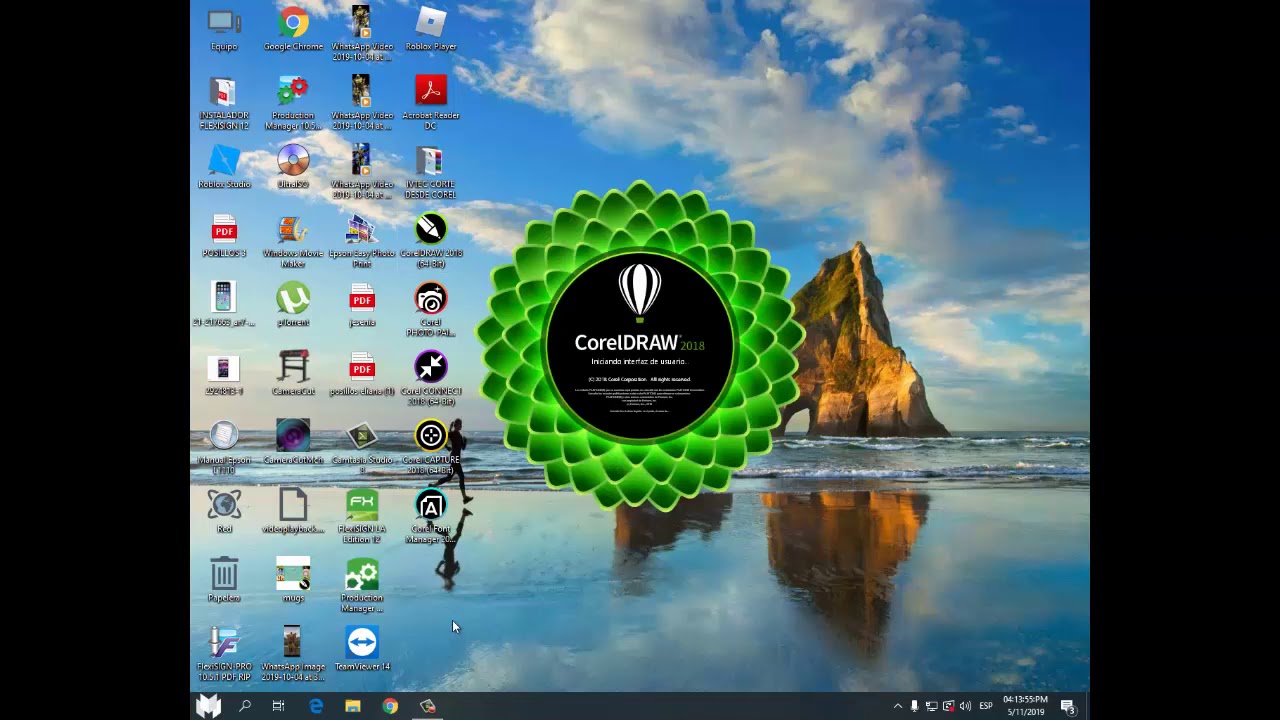The height and width of the screenshot is (720, 1280).
Task: Launch Microsoft Edge from the taskbar
Action: point(316,706)
